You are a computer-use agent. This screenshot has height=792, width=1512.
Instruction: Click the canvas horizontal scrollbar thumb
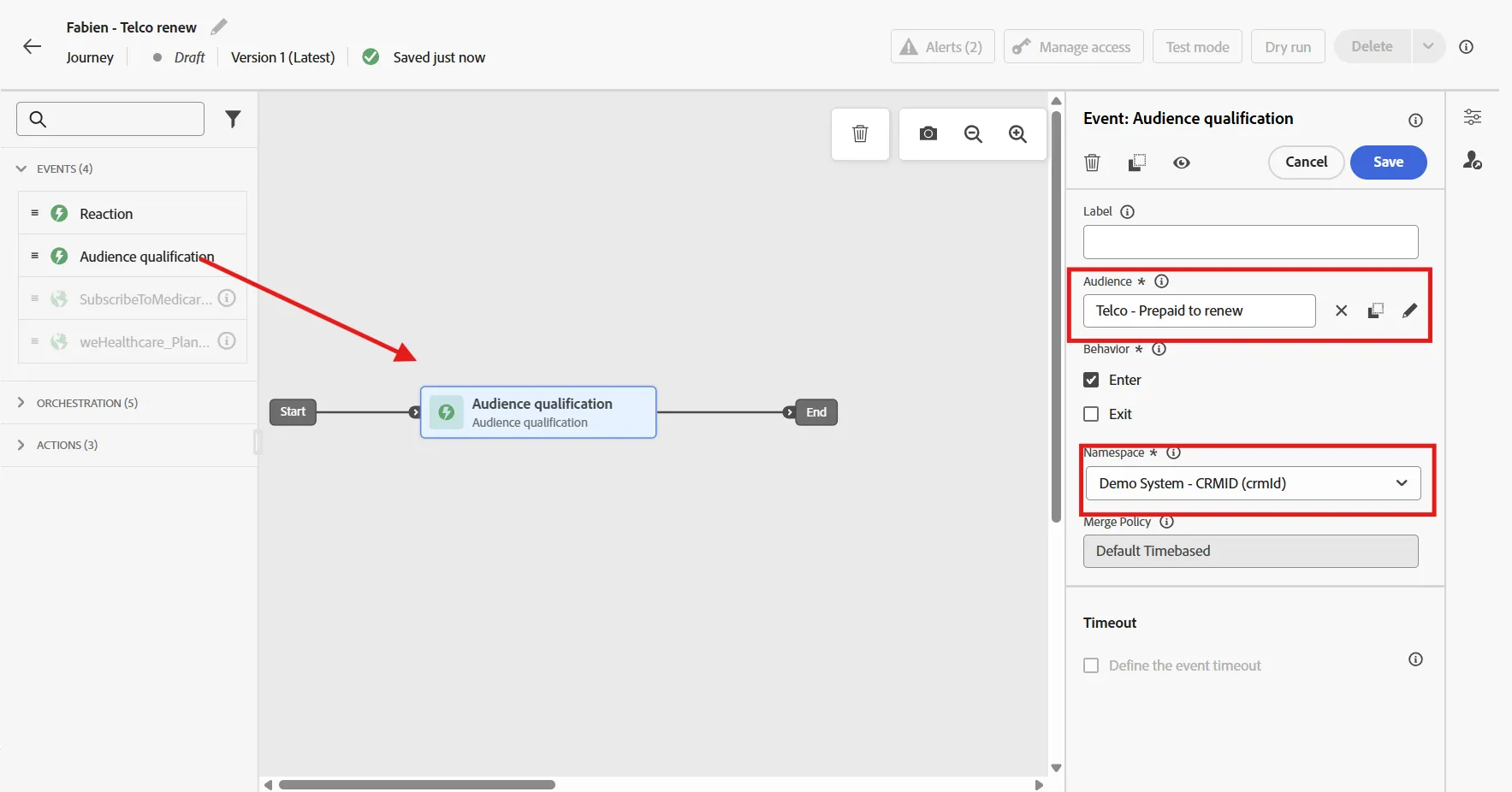click(417, 784)
